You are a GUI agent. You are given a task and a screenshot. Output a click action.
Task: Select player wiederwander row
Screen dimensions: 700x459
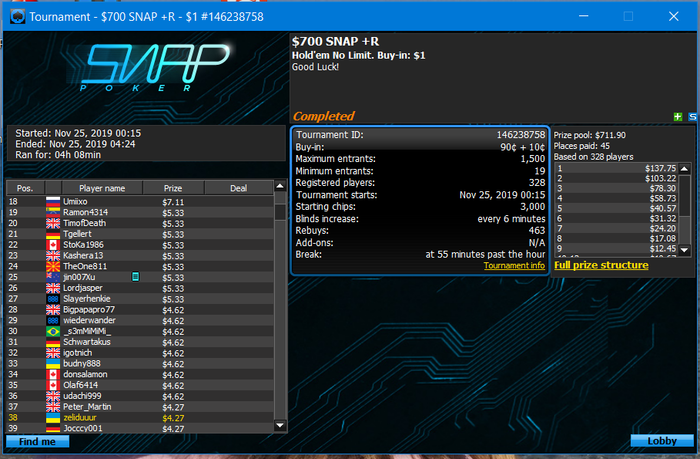click(140, 321)
